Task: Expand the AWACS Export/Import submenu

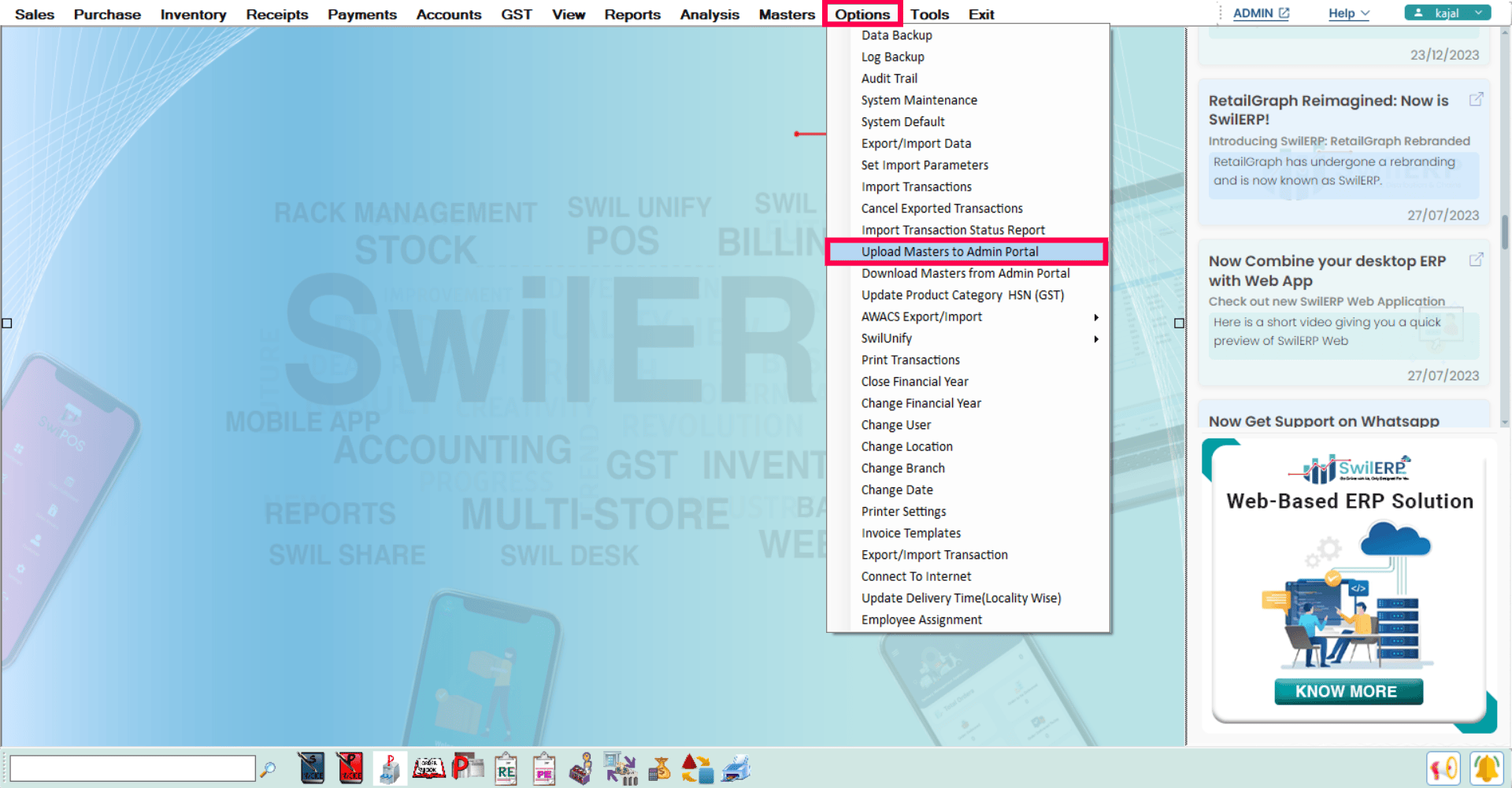Action: coord(968,316)
